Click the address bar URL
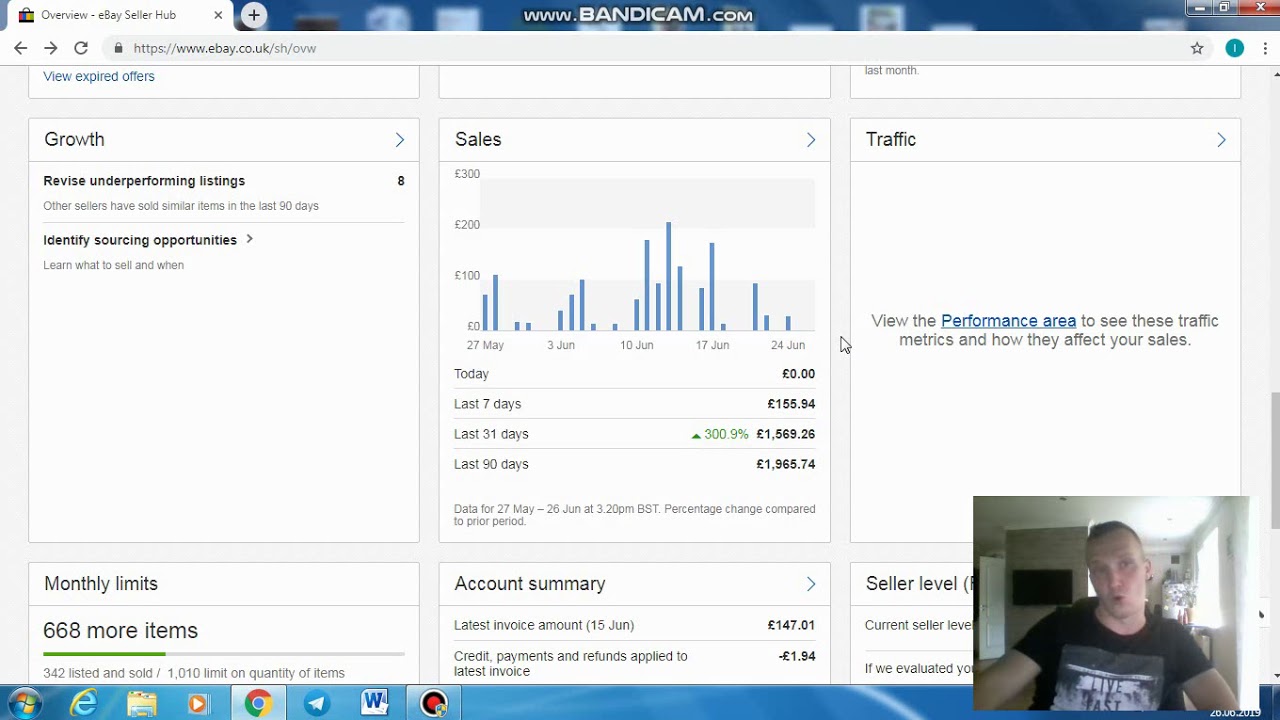1280x720 pixels. pyautogui.click(x=225, y=48)
